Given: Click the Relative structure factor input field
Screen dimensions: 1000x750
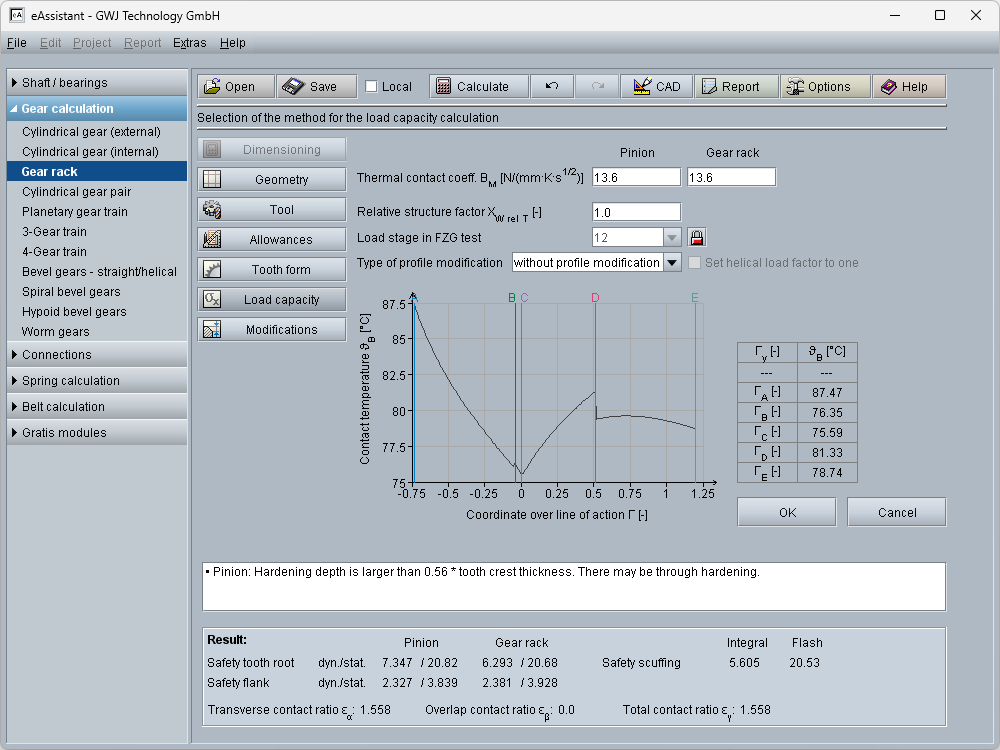Looking at the screenshot, I should (636, 212).
